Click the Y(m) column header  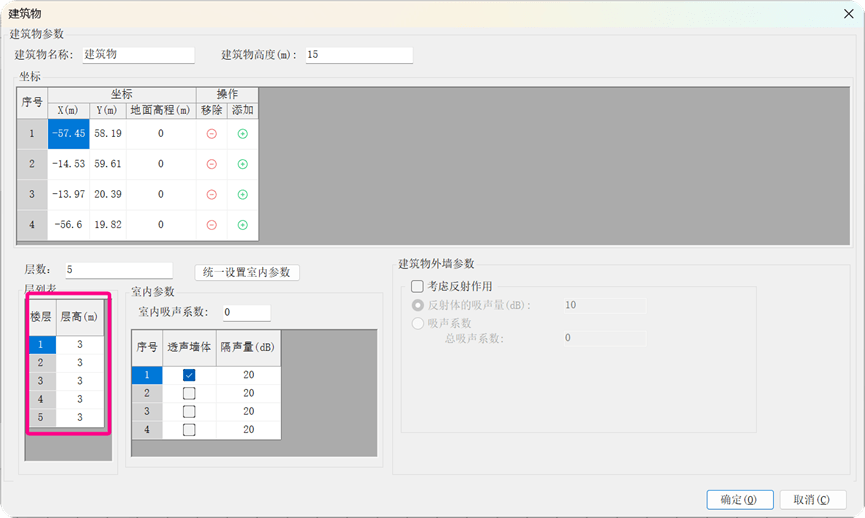pyautogui.click(x=108, y=110)
